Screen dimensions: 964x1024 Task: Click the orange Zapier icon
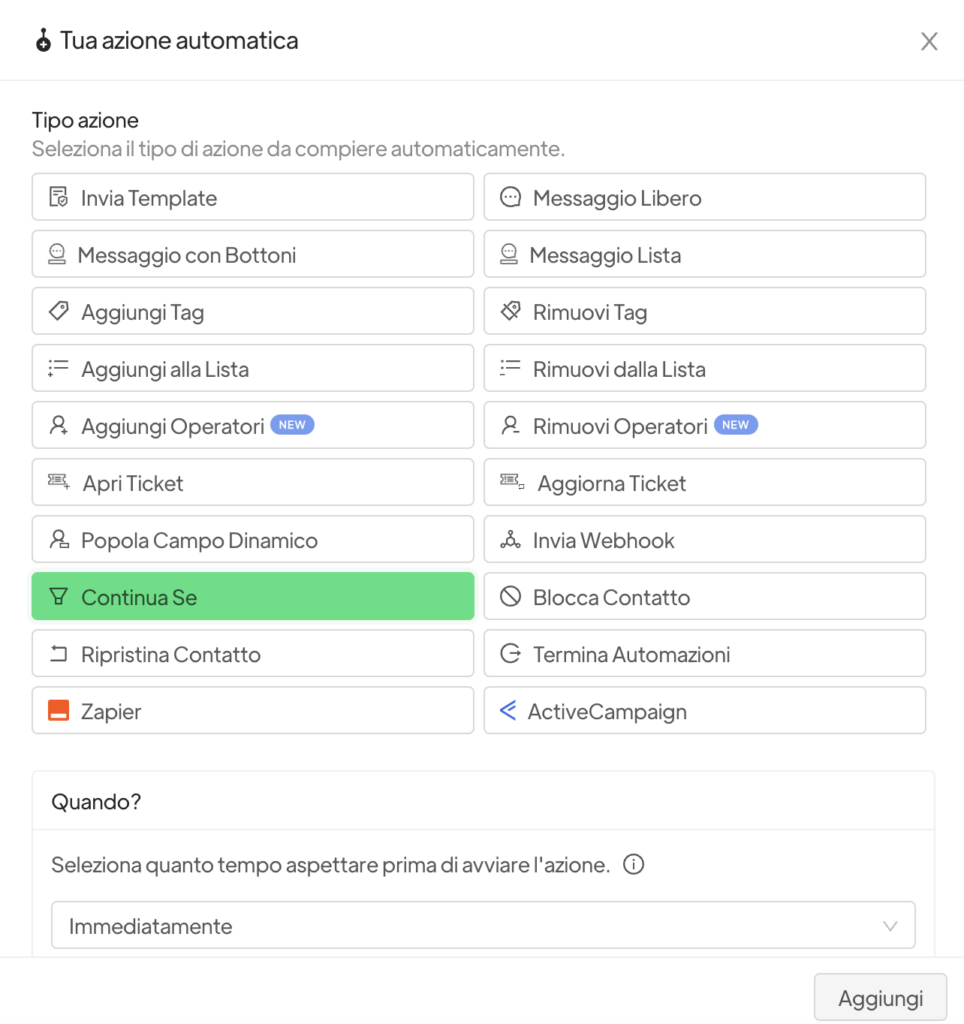pos(58,711)
